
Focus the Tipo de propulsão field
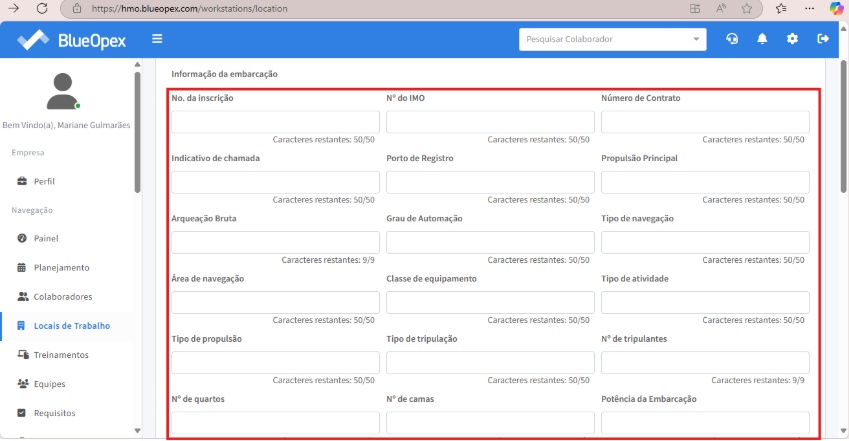pyautogui.click(x=275, y=362)
